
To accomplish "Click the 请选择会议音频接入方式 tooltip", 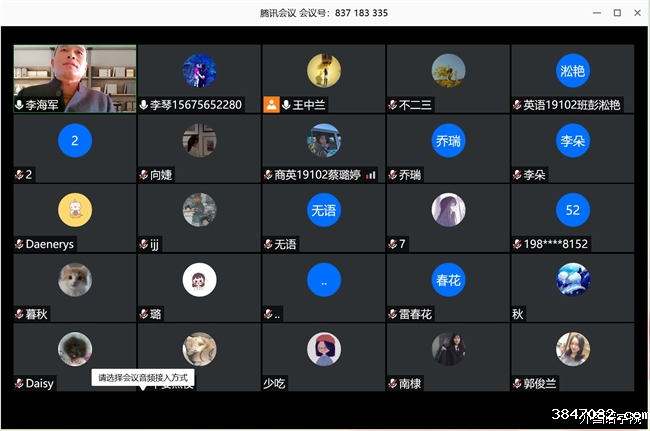I will (x=143, y=378).
